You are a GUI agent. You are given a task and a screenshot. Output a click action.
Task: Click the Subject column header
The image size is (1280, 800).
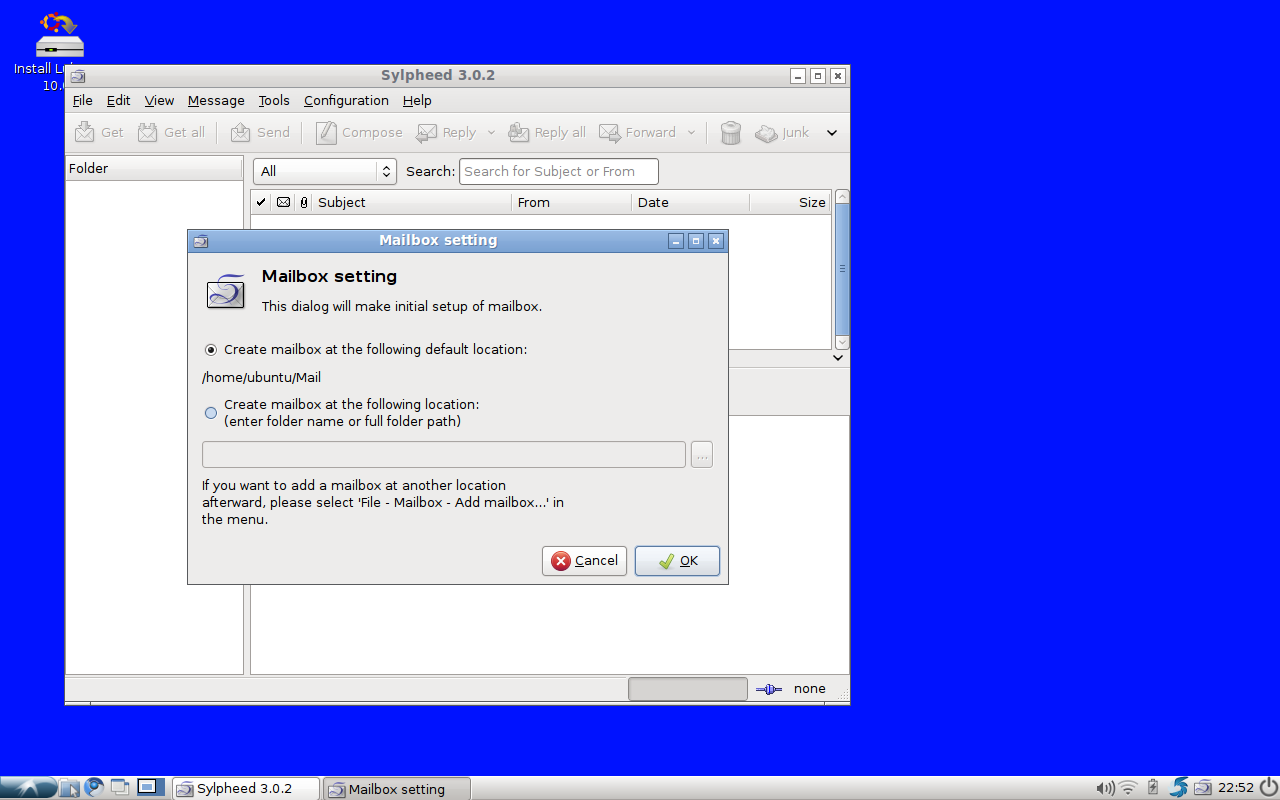click(x=412, y=202)
